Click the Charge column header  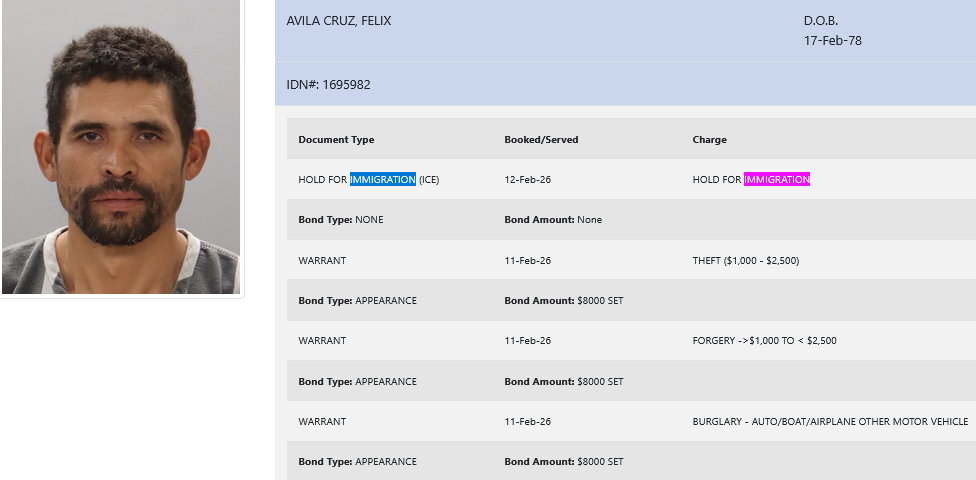pos(709,140)
